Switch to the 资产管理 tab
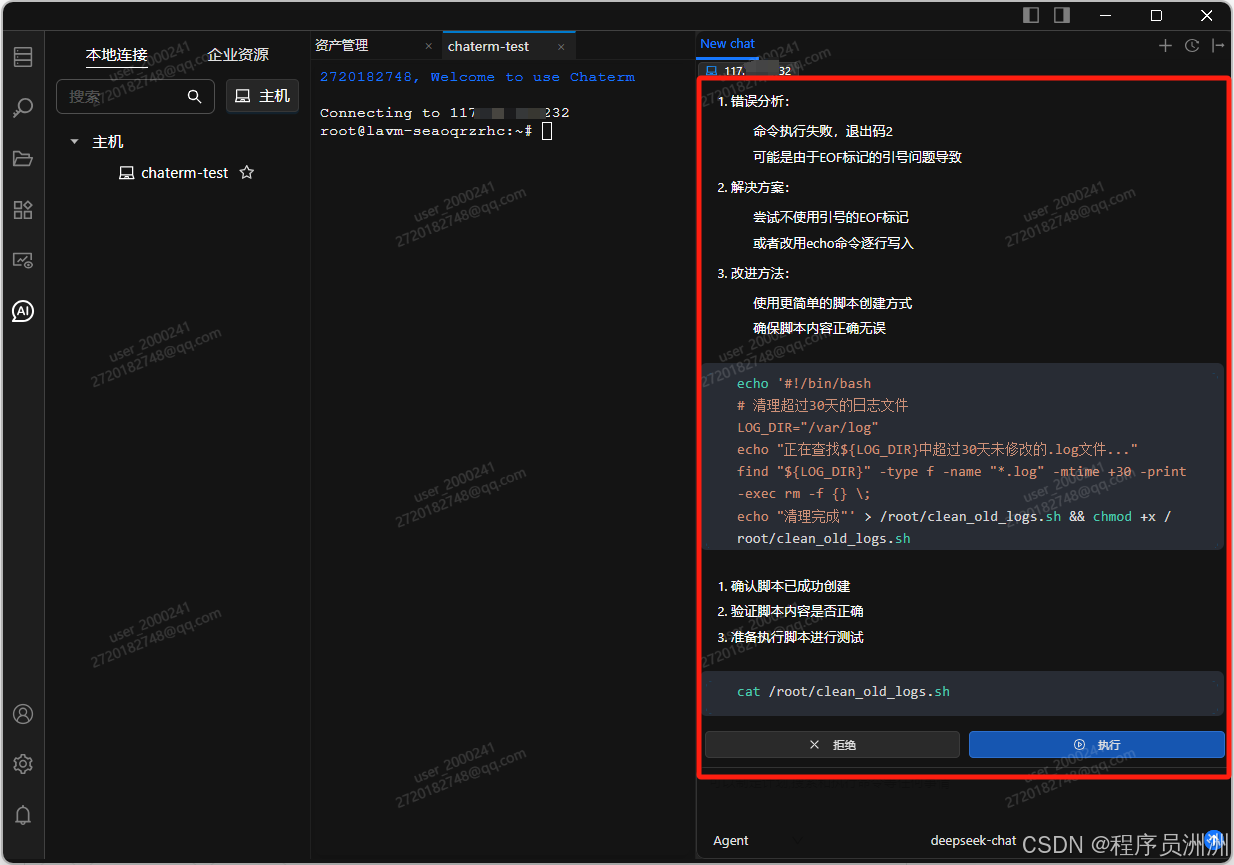The height and width of the screenshot is (865, 1234). coord(342,44)
